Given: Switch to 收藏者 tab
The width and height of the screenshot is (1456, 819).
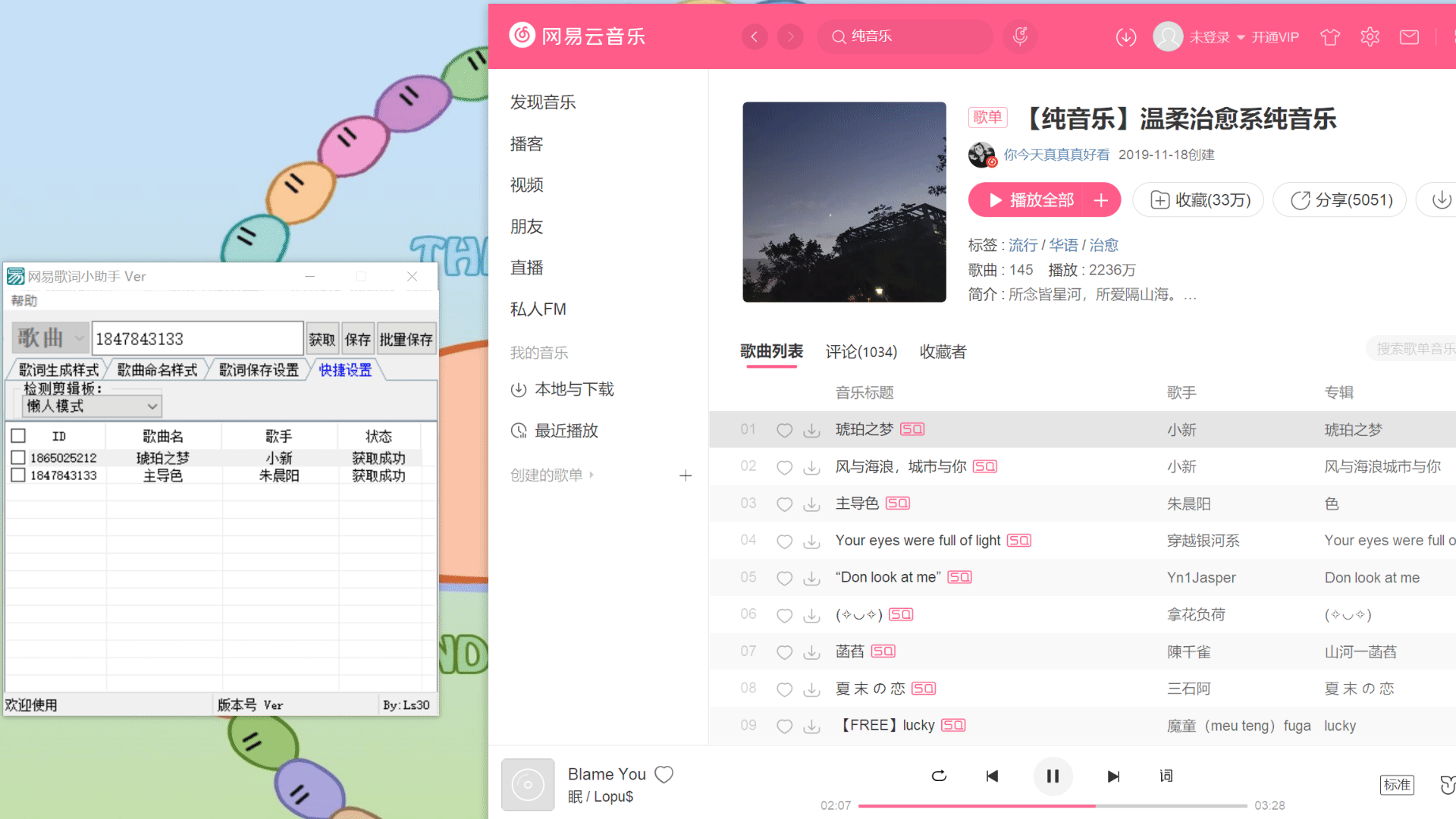Looking at the screenshot, I should [943, 352].
